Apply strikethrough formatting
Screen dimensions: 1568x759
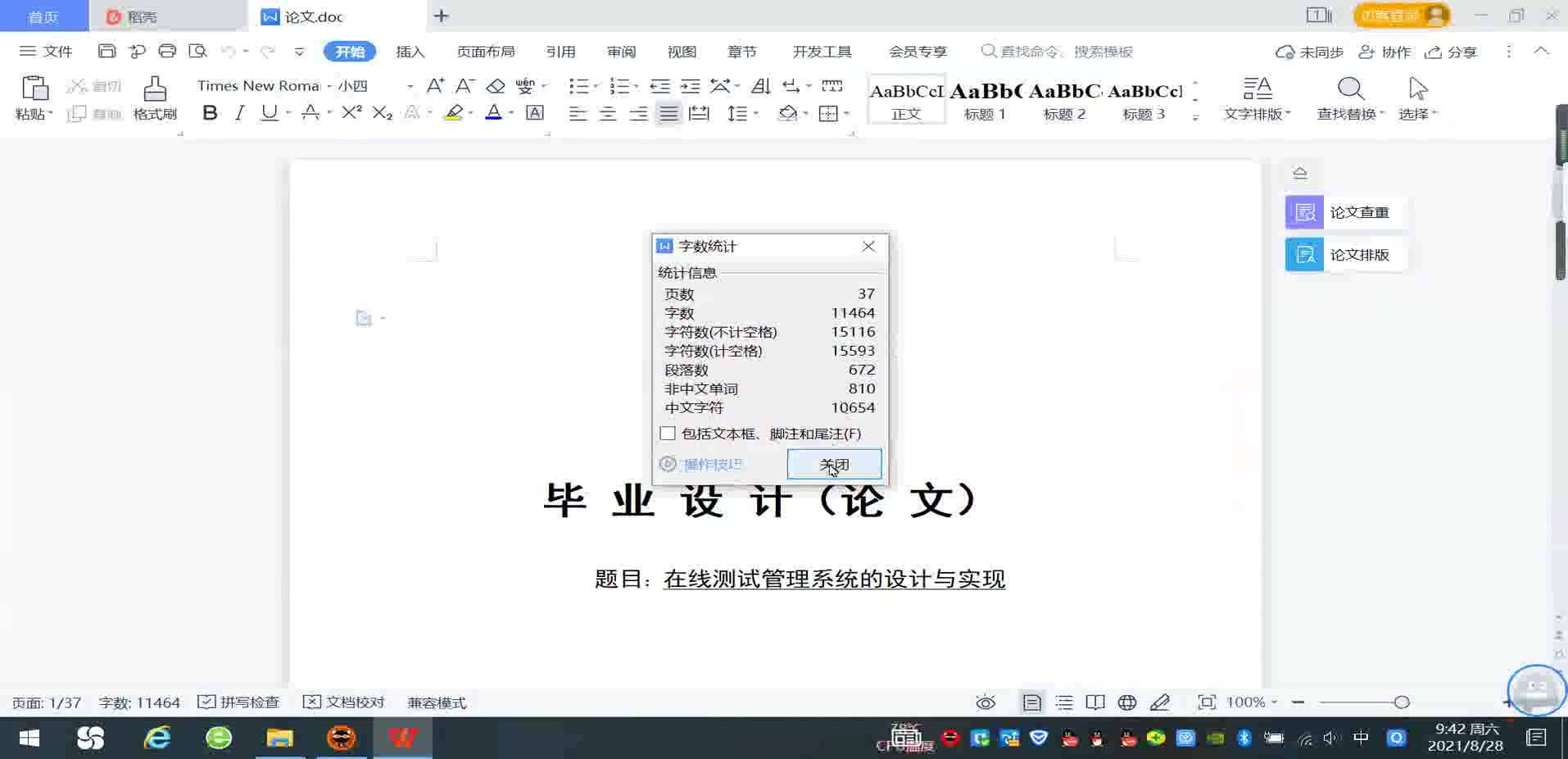[x=310, y=113]
